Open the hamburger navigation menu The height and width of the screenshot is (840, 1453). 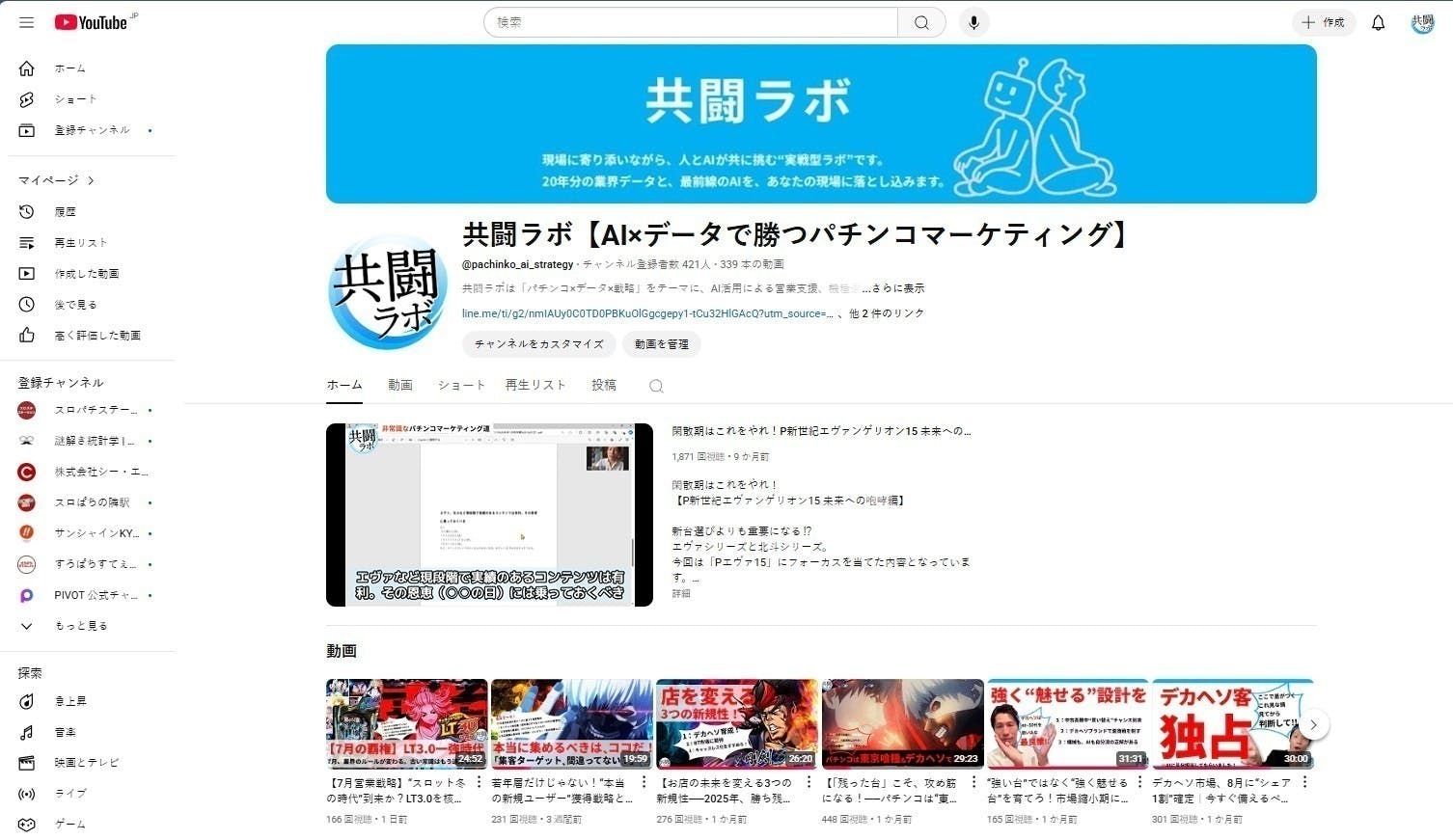tap(26, 22)
